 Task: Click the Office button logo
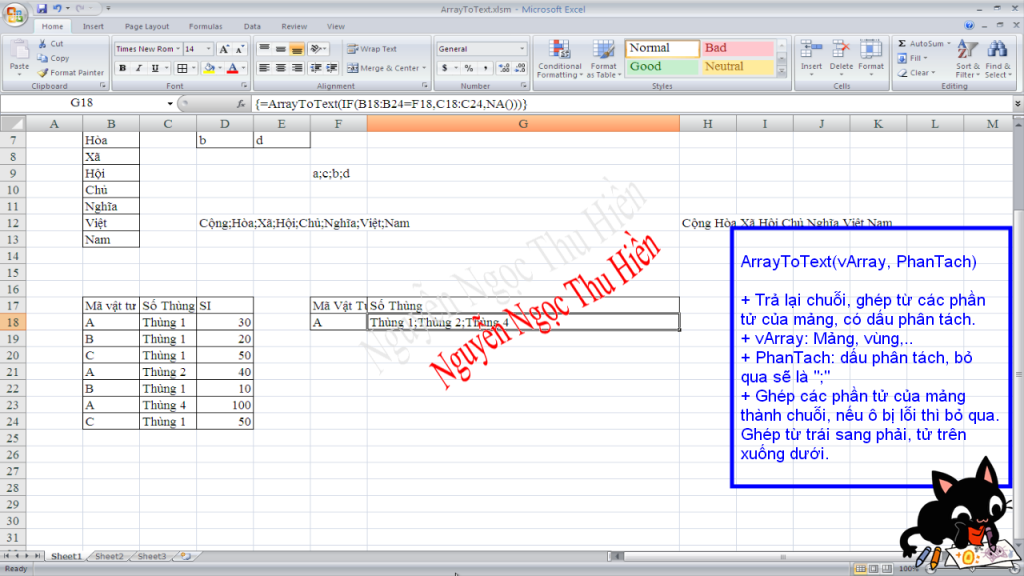(15, 13)
